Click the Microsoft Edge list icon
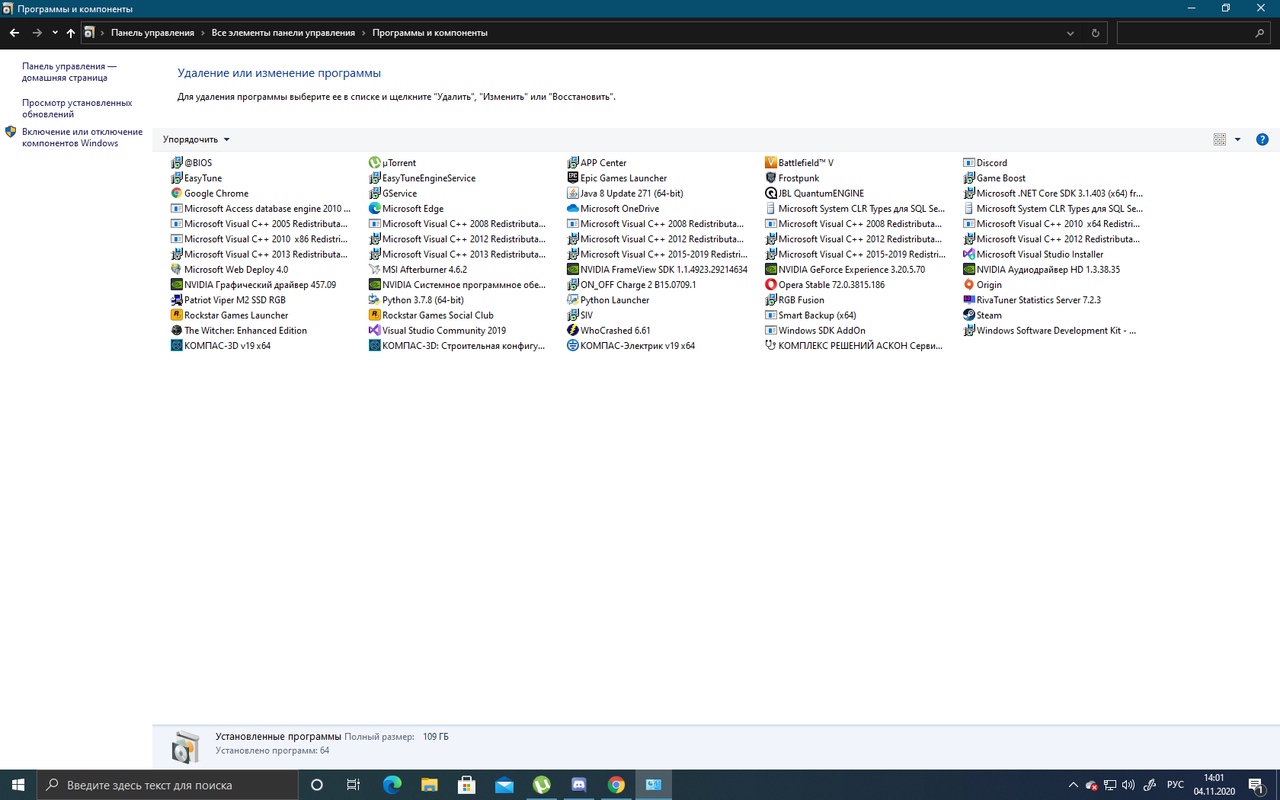Image resolution: width=1280 pixels, height=800 pixels. [x=375, y=209]
